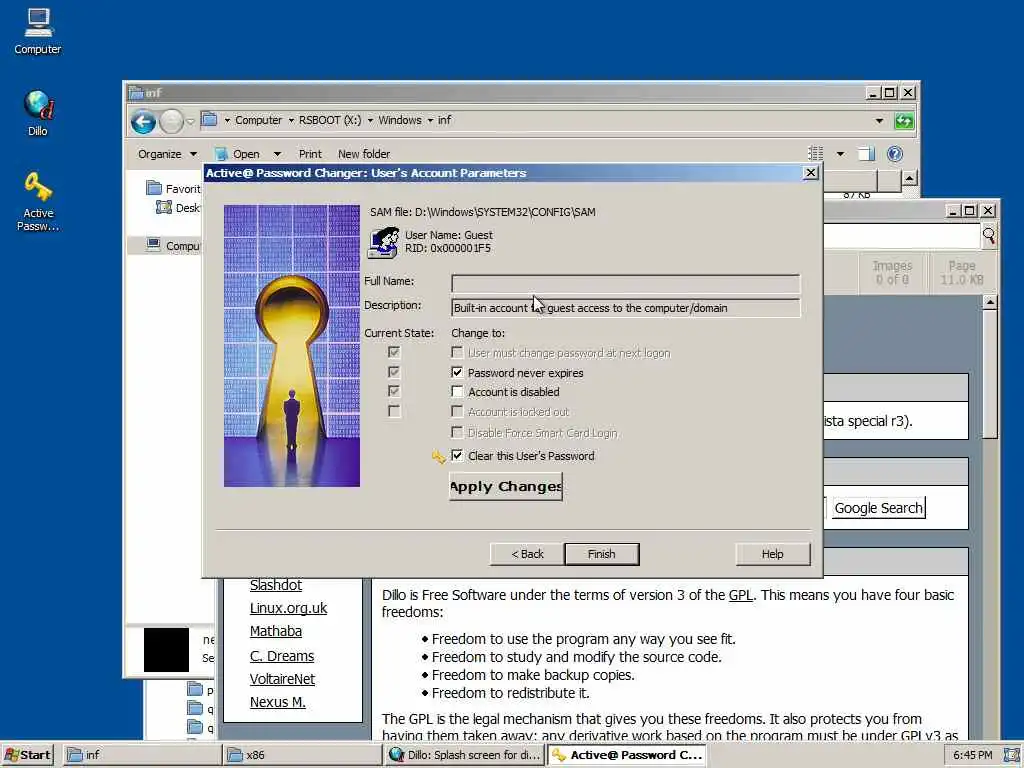Select the Favorites star folder icon

154,188
